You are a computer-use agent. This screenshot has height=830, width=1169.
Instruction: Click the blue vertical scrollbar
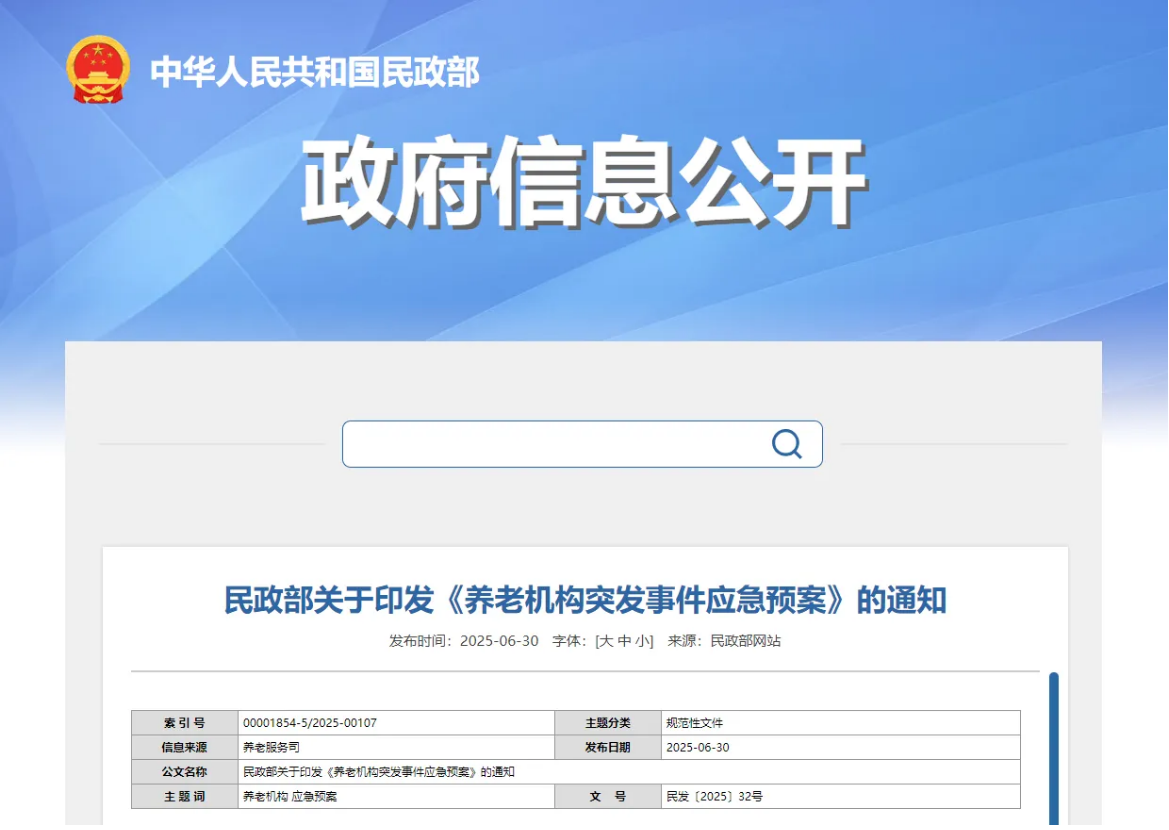coord(1053,748)
